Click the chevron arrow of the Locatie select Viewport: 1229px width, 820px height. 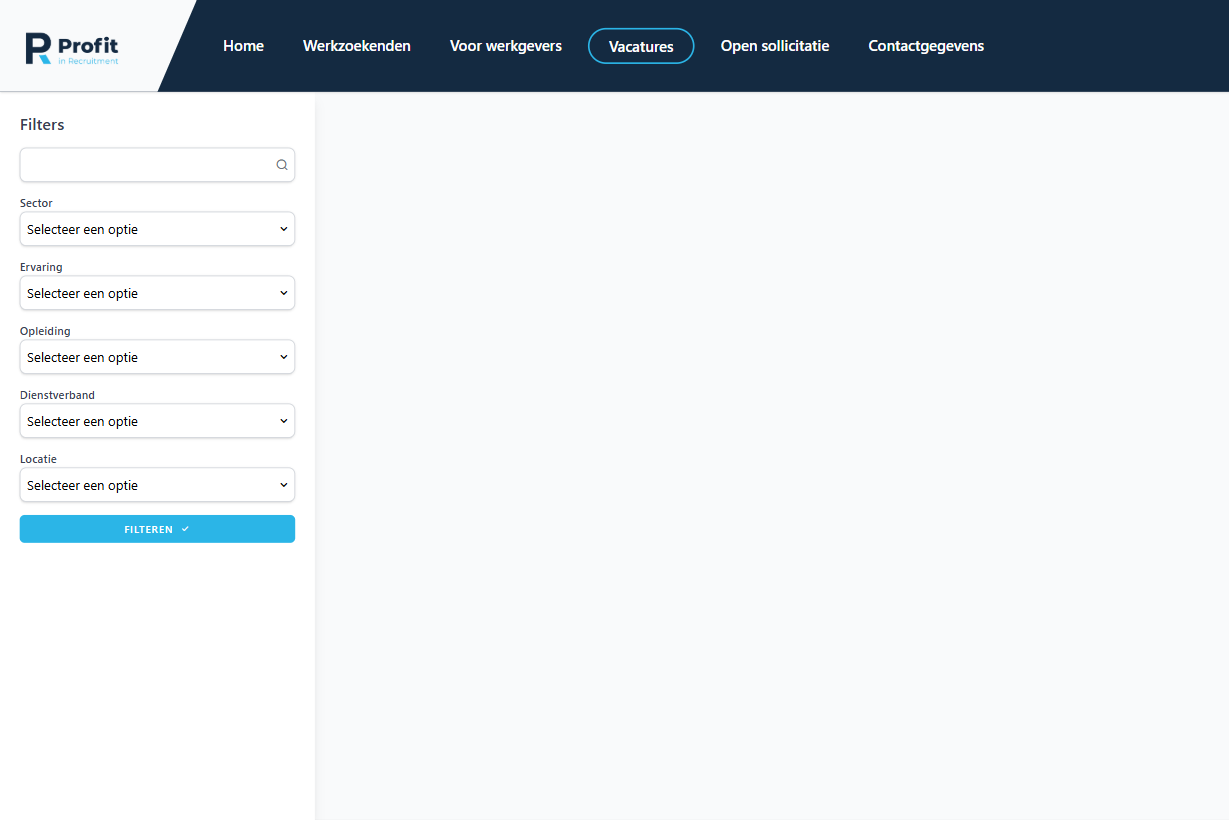click(284, 485)
